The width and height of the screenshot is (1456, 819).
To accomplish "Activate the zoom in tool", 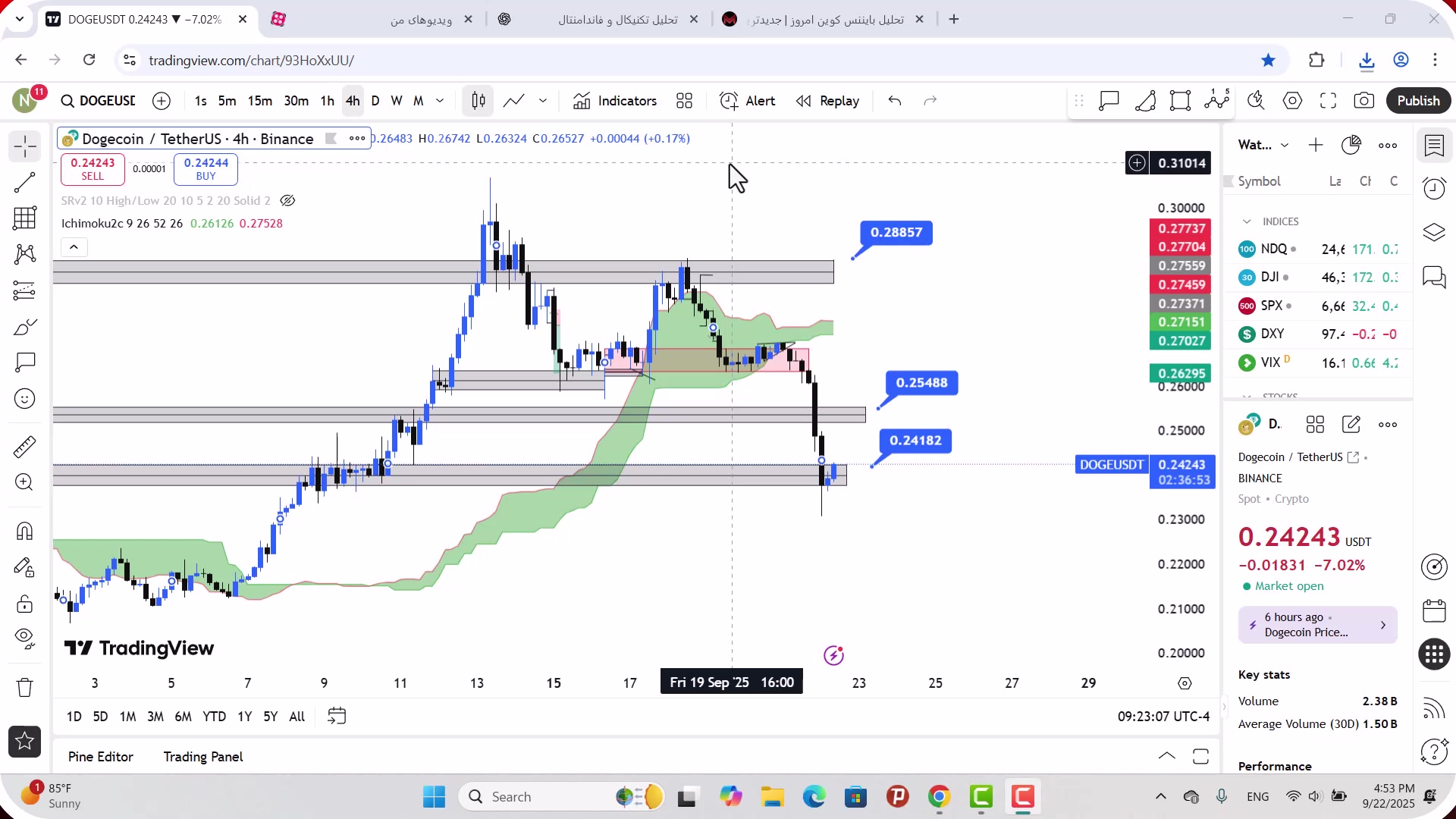I will pos(25,482).
